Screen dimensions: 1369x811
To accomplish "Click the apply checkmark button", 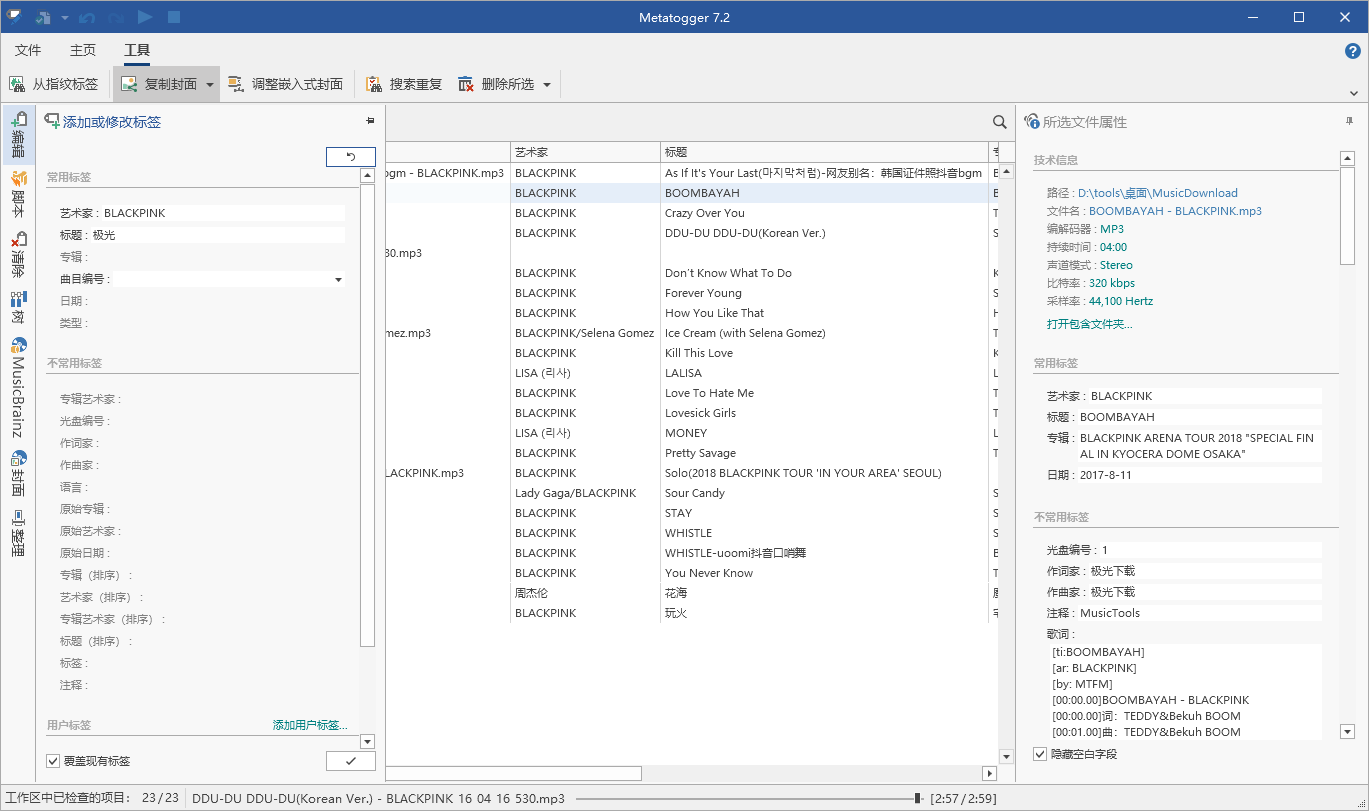I will (x=351, y=761).
